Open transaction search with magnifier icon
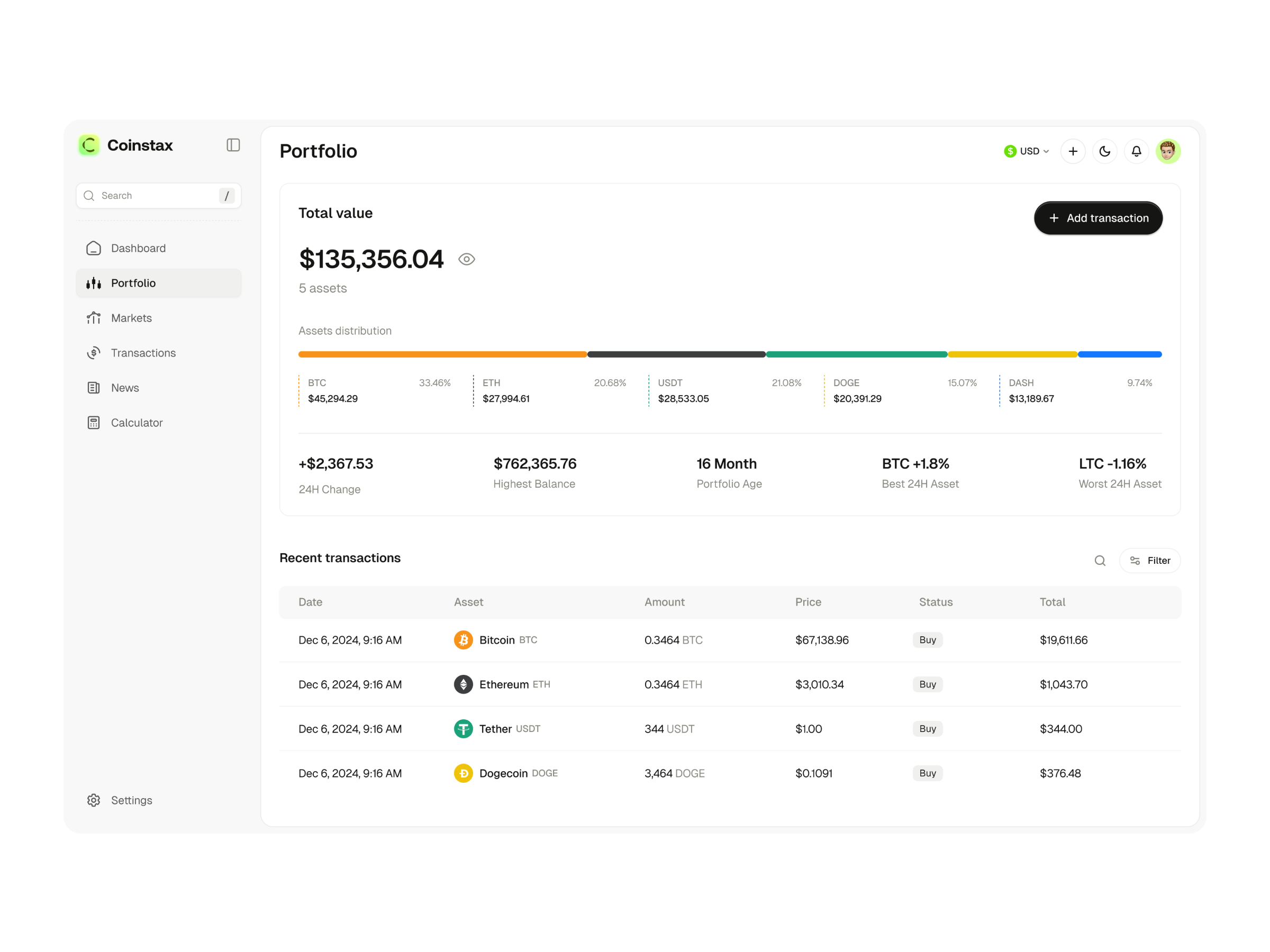 click(1101, 561)
